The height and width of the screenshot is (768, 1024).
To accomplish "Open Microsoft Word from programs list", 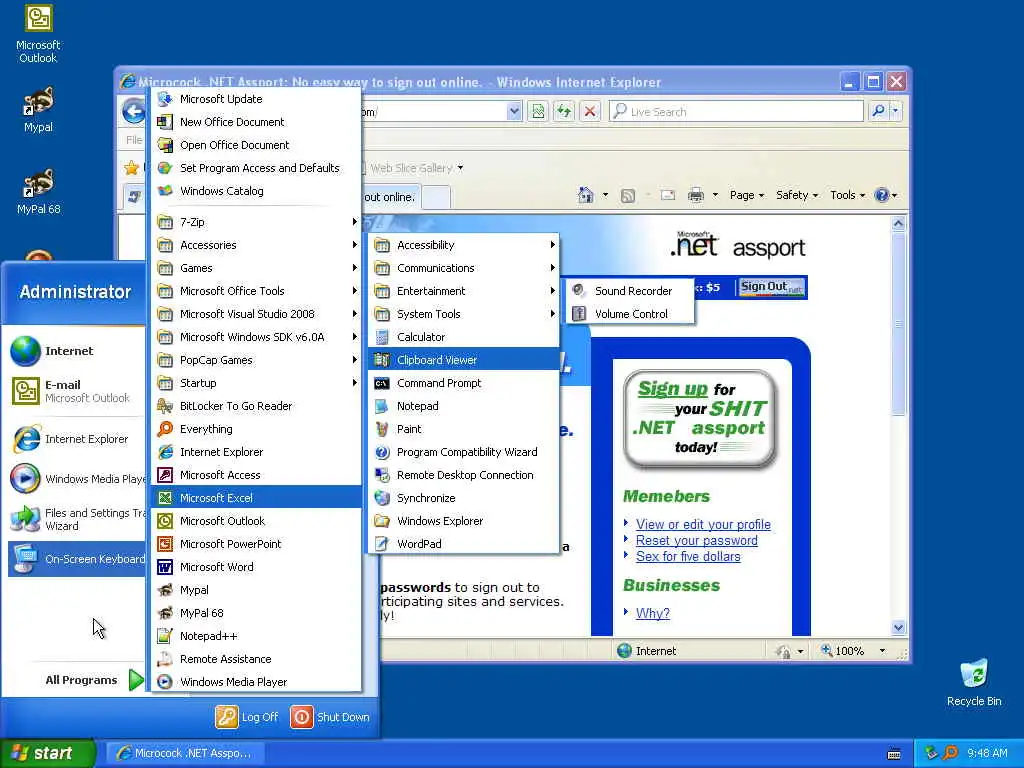I will click(257, 567).
